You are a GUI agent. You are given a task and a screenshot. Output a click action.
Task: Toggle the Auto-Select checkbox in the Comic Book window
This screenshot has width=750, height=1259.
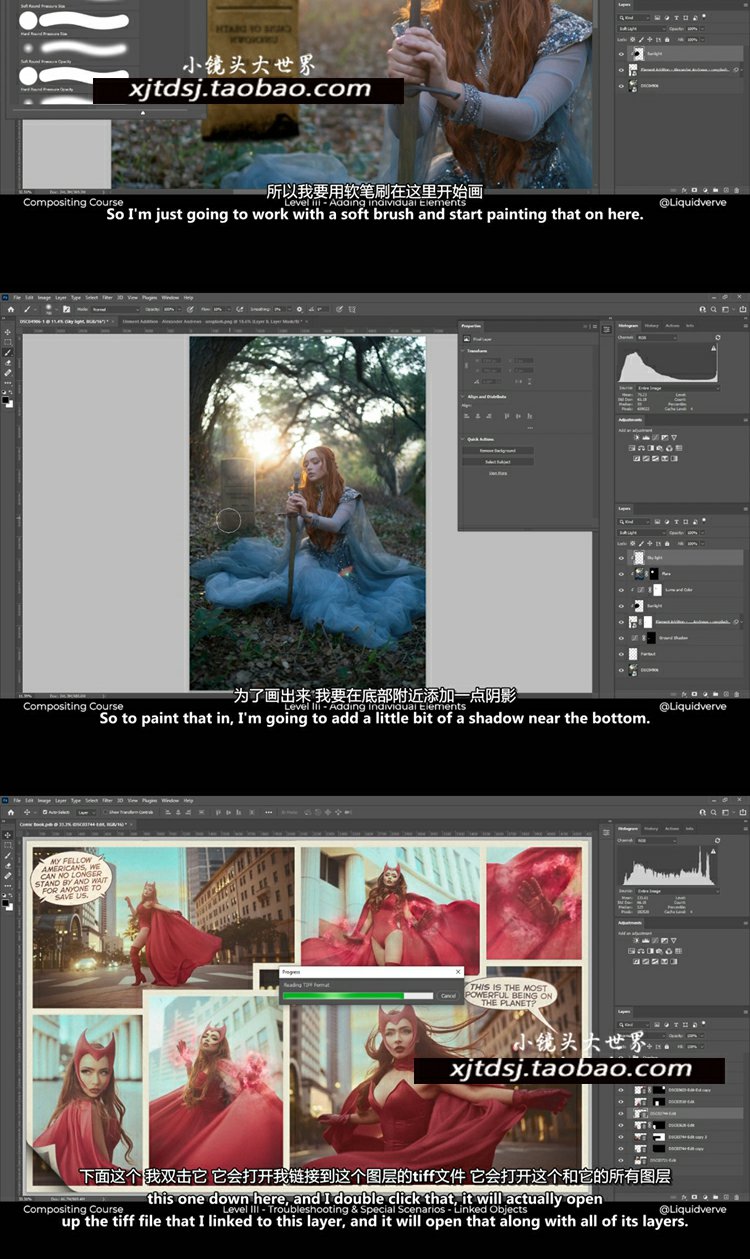point(45,812)
